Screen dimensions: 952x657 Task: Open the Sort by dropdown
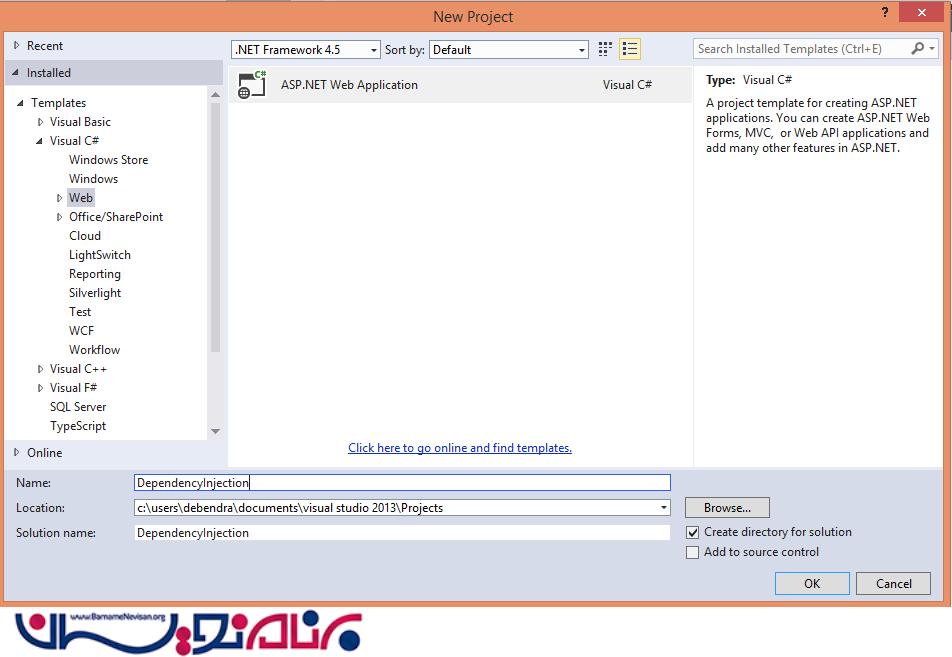(x=582, y=50)
